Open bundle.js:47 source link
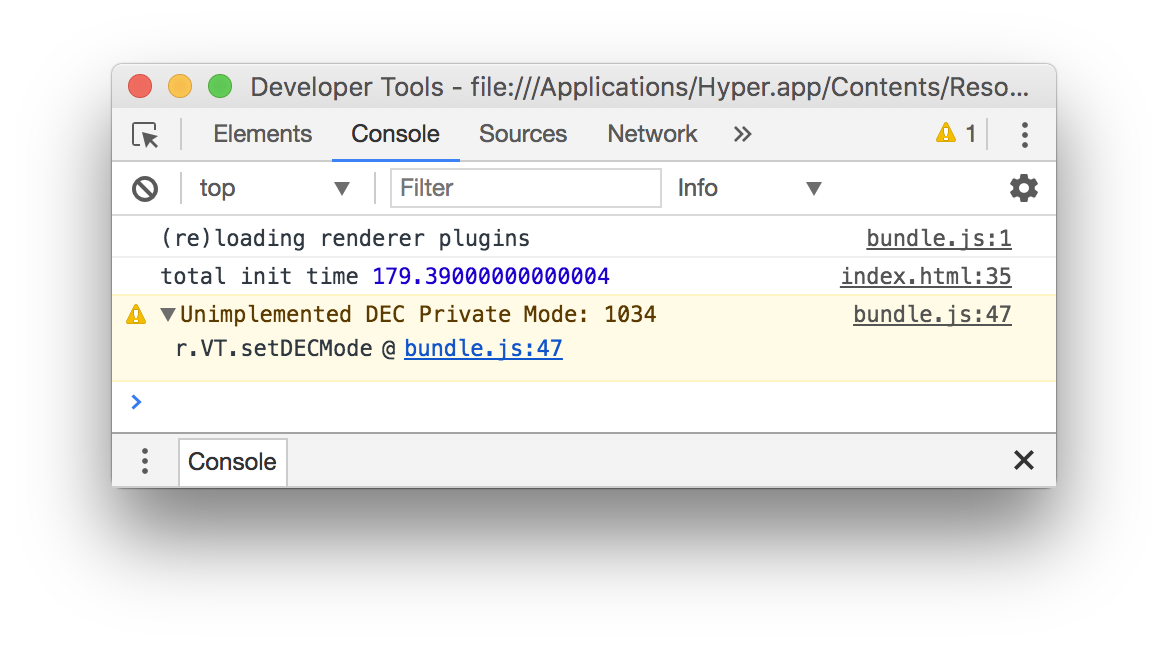 point(932,314)
